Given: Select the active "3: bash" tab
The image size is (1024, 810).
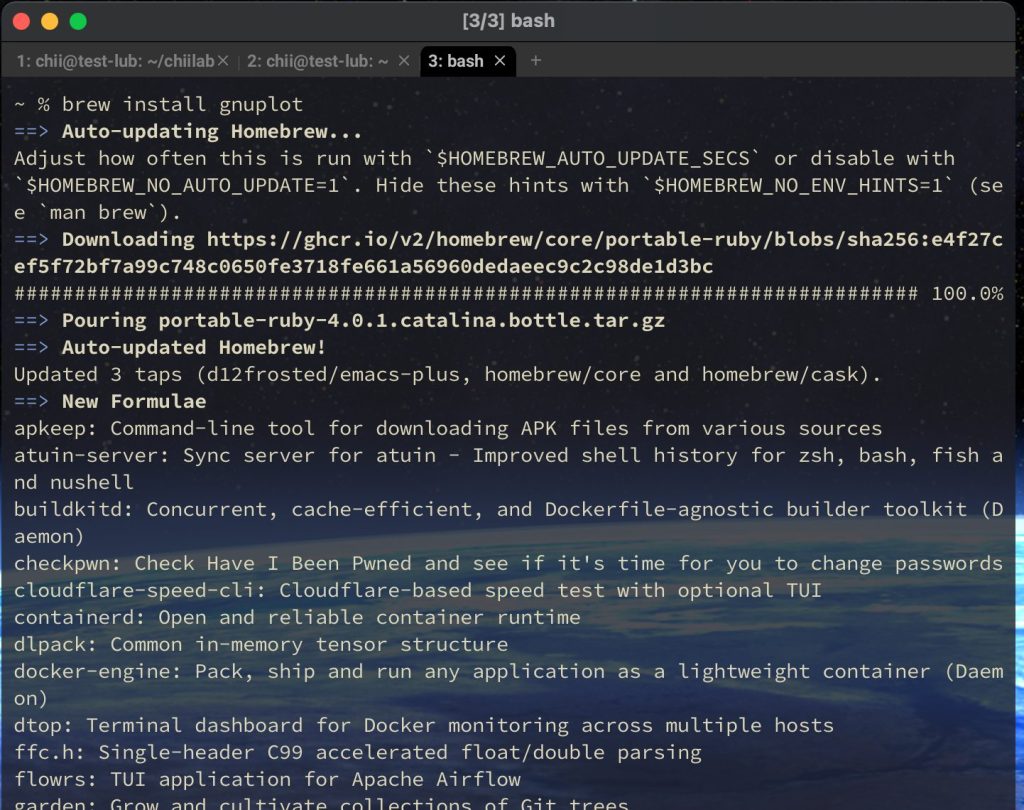Looking at the screenshot, I should point(455,61).
